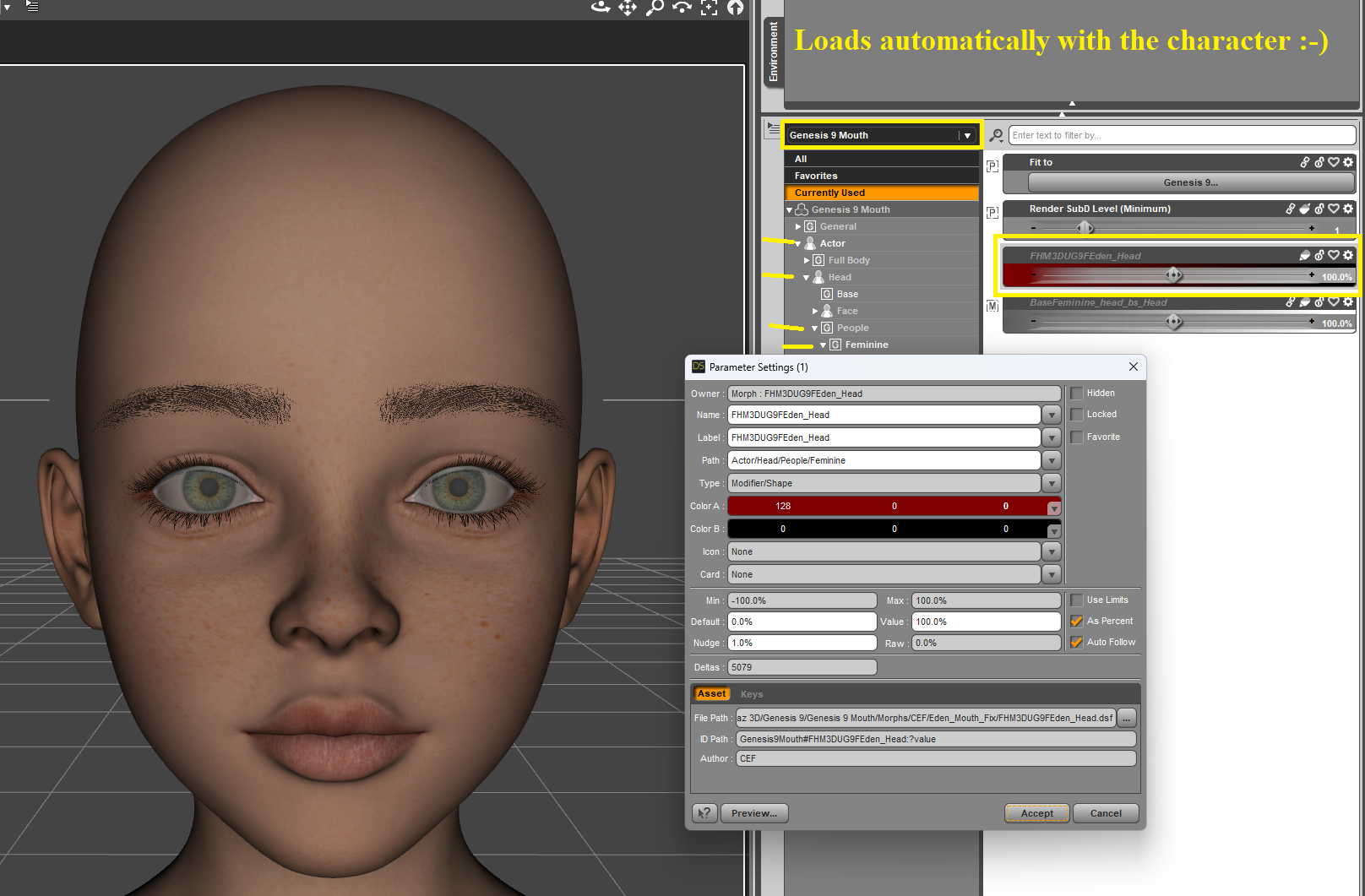The width and height of the screenshot is (1365, 896).
Task: Select the Favorites category
Action: point(816,176)
